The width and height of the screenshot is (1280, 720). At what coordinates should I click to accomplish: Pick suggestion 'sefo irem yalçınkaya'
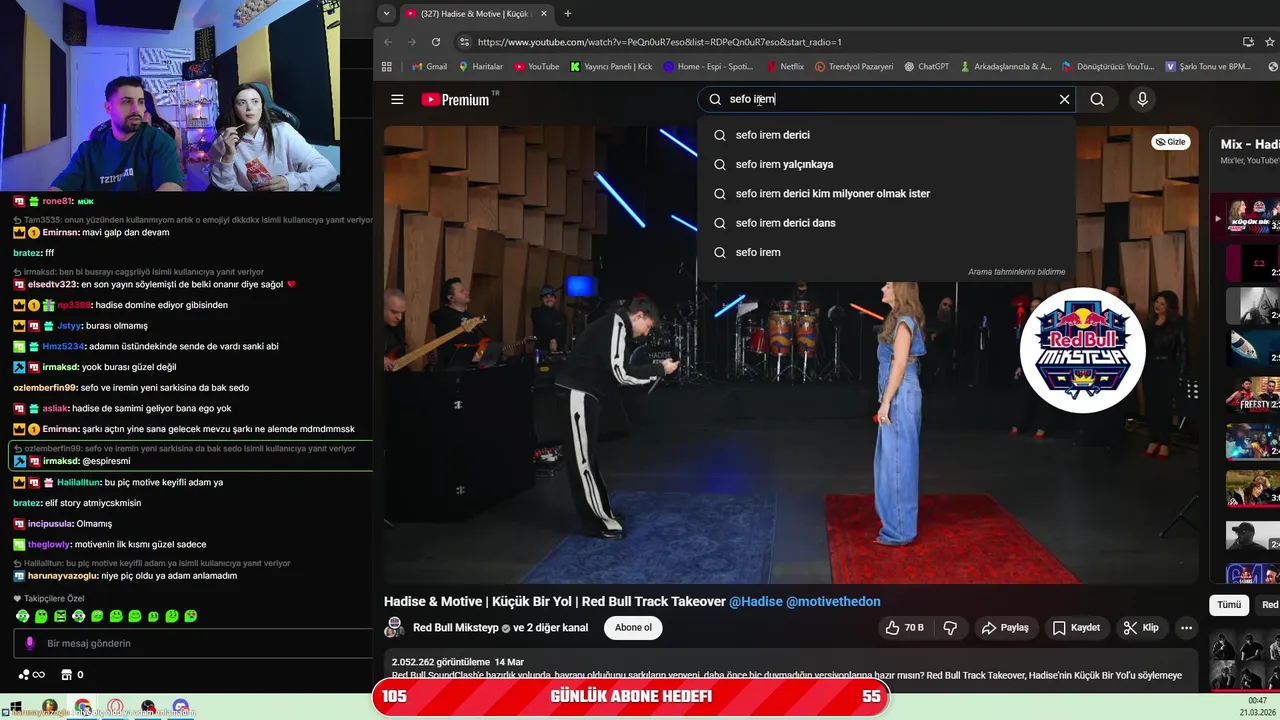(887, 164)
